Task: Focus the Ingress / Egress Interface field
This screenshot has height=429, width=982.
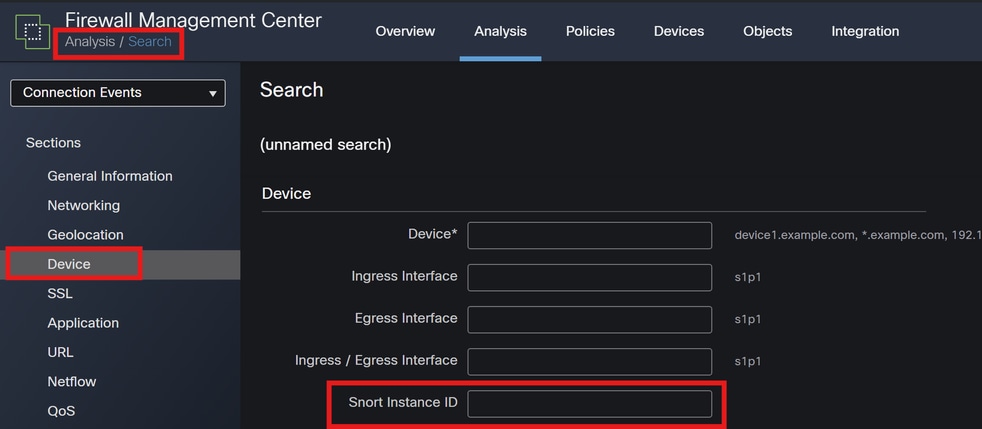Action: point(589,361)
